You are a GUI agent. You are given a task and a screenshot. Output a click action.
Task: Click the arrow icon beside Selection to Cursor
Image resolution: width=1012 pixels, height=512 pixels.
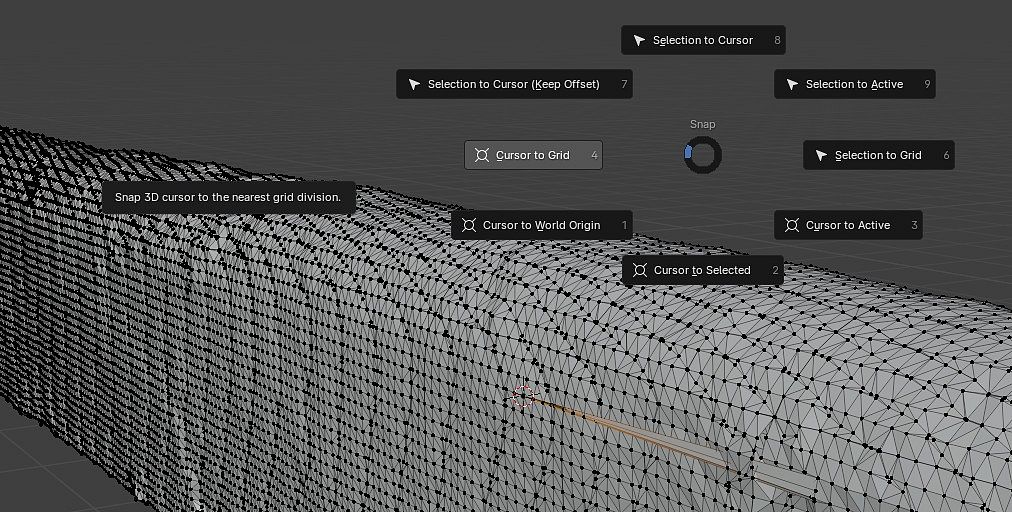point(640,41)
